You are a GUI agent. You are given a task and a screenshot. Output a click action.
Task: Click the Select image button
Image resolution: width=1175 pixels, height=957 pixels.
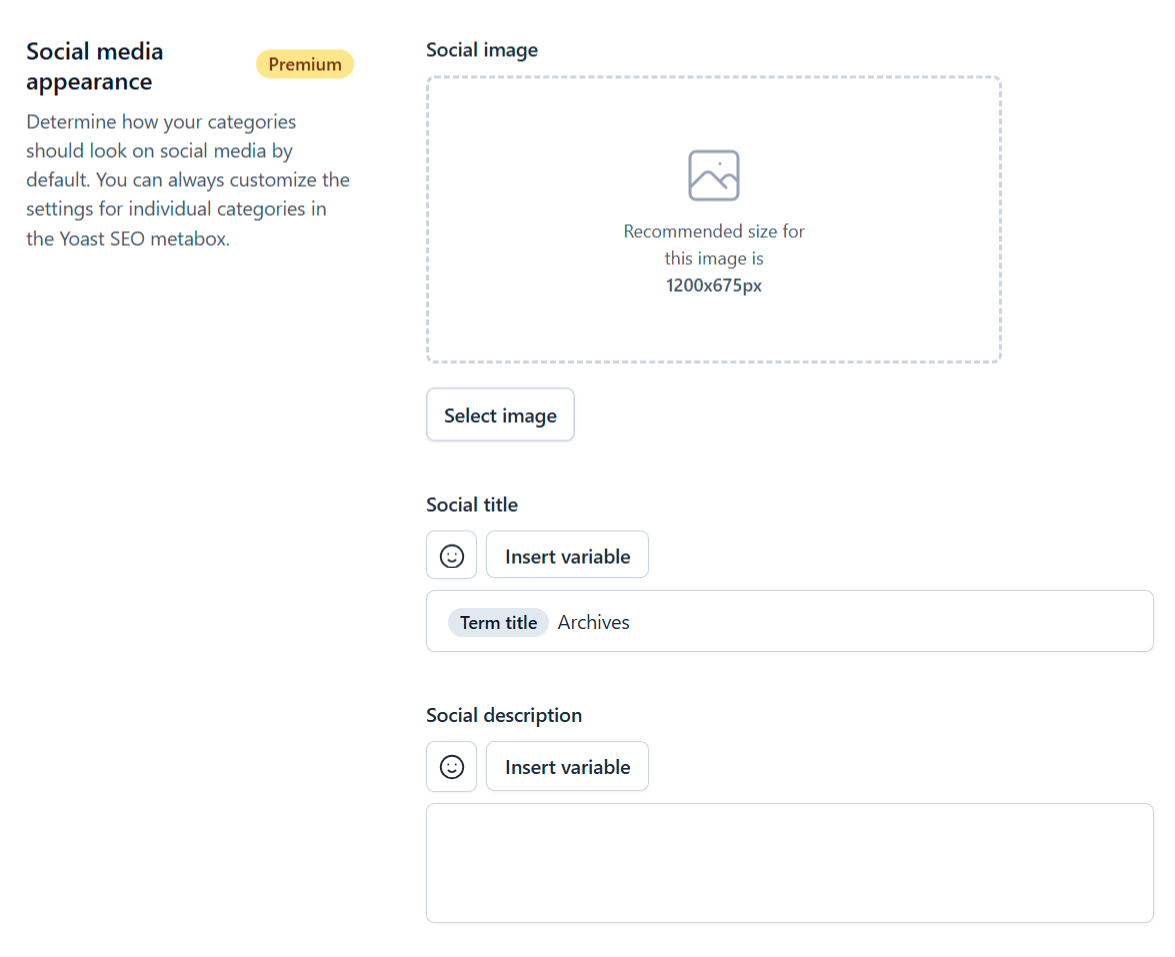[500, 415]
